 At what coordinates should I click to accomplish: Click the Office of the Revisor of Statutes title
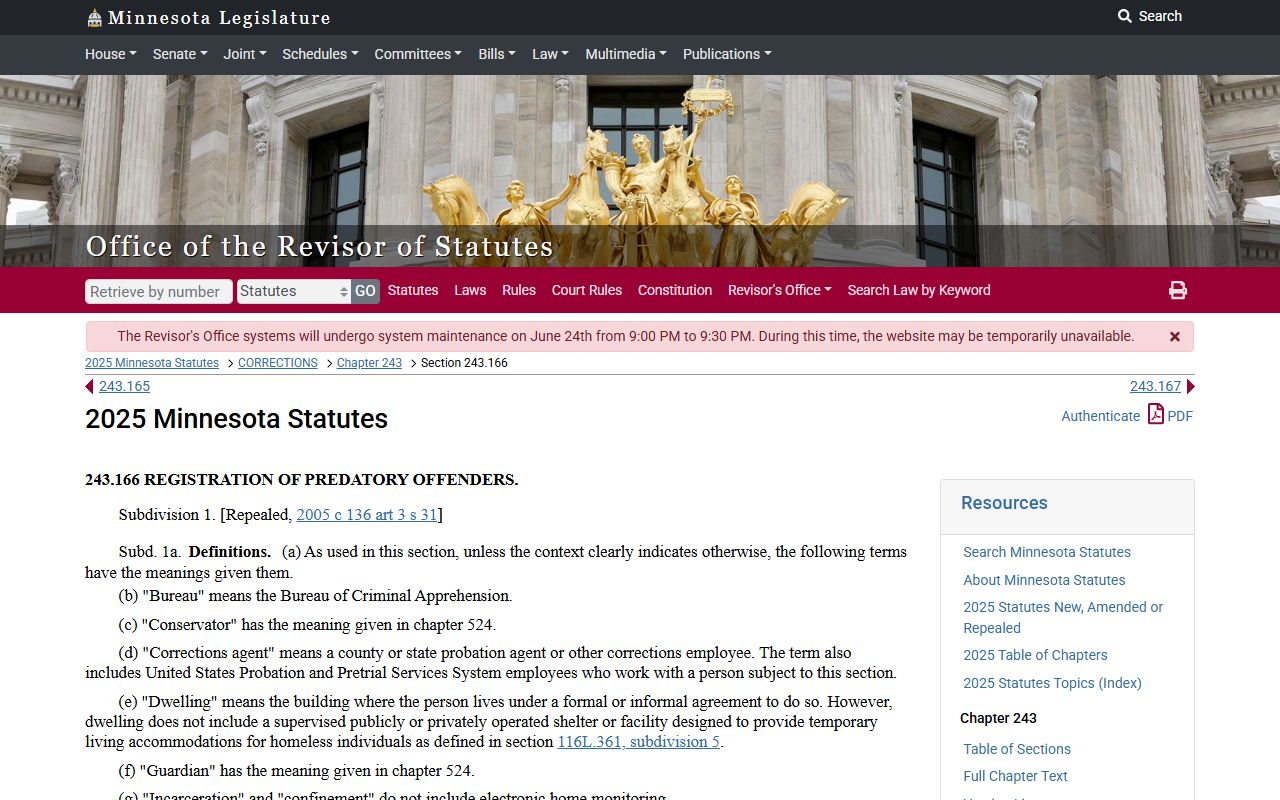319,246
